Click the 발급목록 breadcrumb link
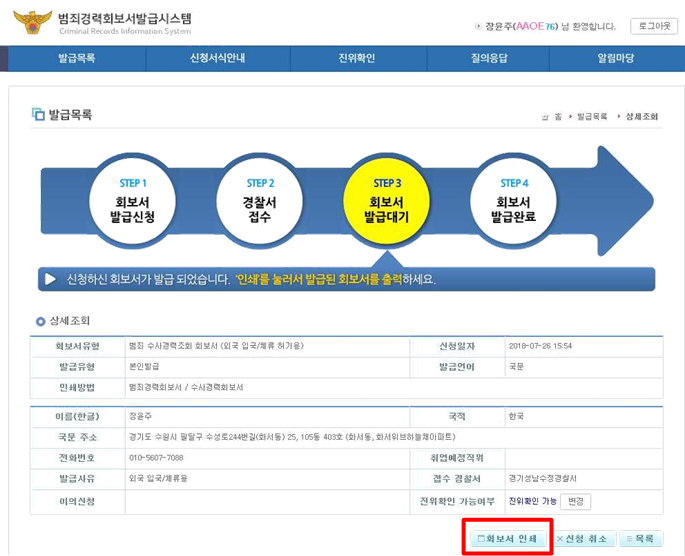This screenshot has height=556, width=685. click(592, 117)
